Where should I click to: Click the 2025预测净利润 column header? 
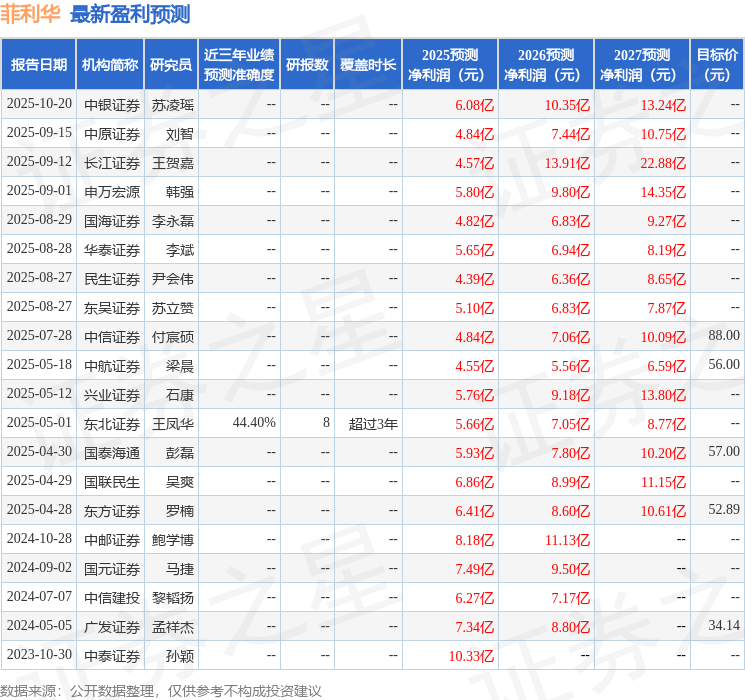click(450, 65)
